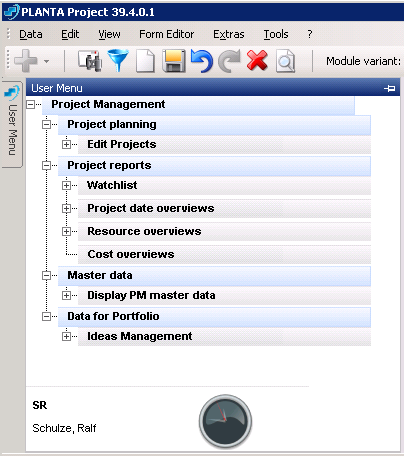Open the Ideas Management entry
404x456 pixels.
(224, 336)
